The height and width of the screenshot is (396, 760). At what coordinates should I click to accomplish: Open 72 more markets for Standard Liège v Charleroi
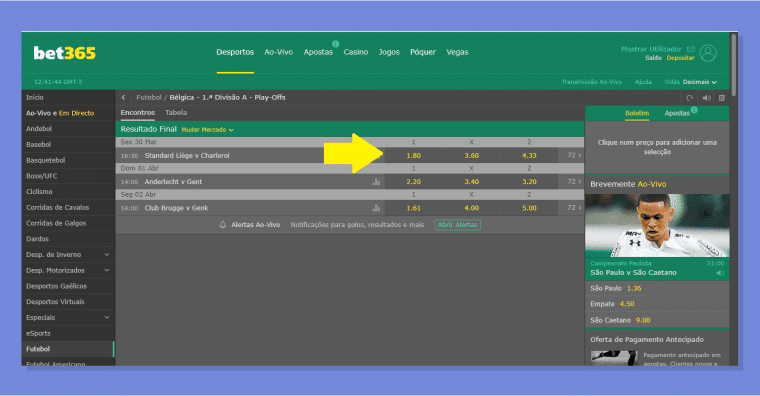point(574,156)
